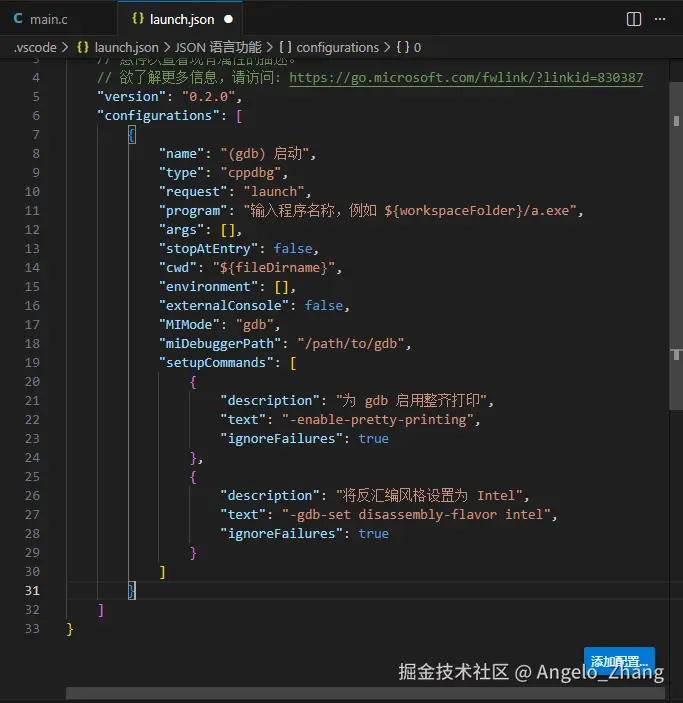Click "-gdb-set disassembly-flavor intel" value
The width and height of the screenshot is (683, 703).
416,515
